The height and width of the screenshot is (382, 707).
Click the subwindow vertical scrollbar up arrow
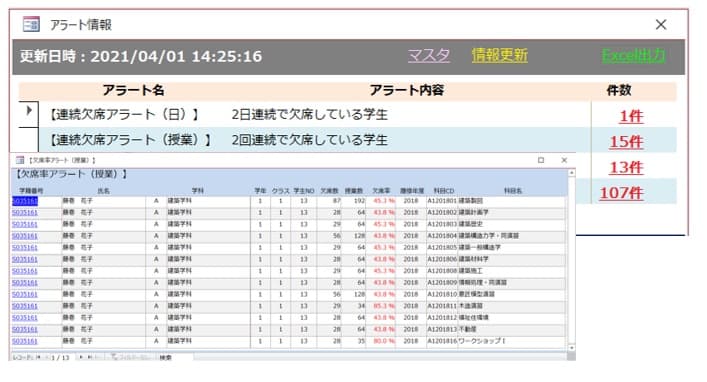tap(571, 173)
